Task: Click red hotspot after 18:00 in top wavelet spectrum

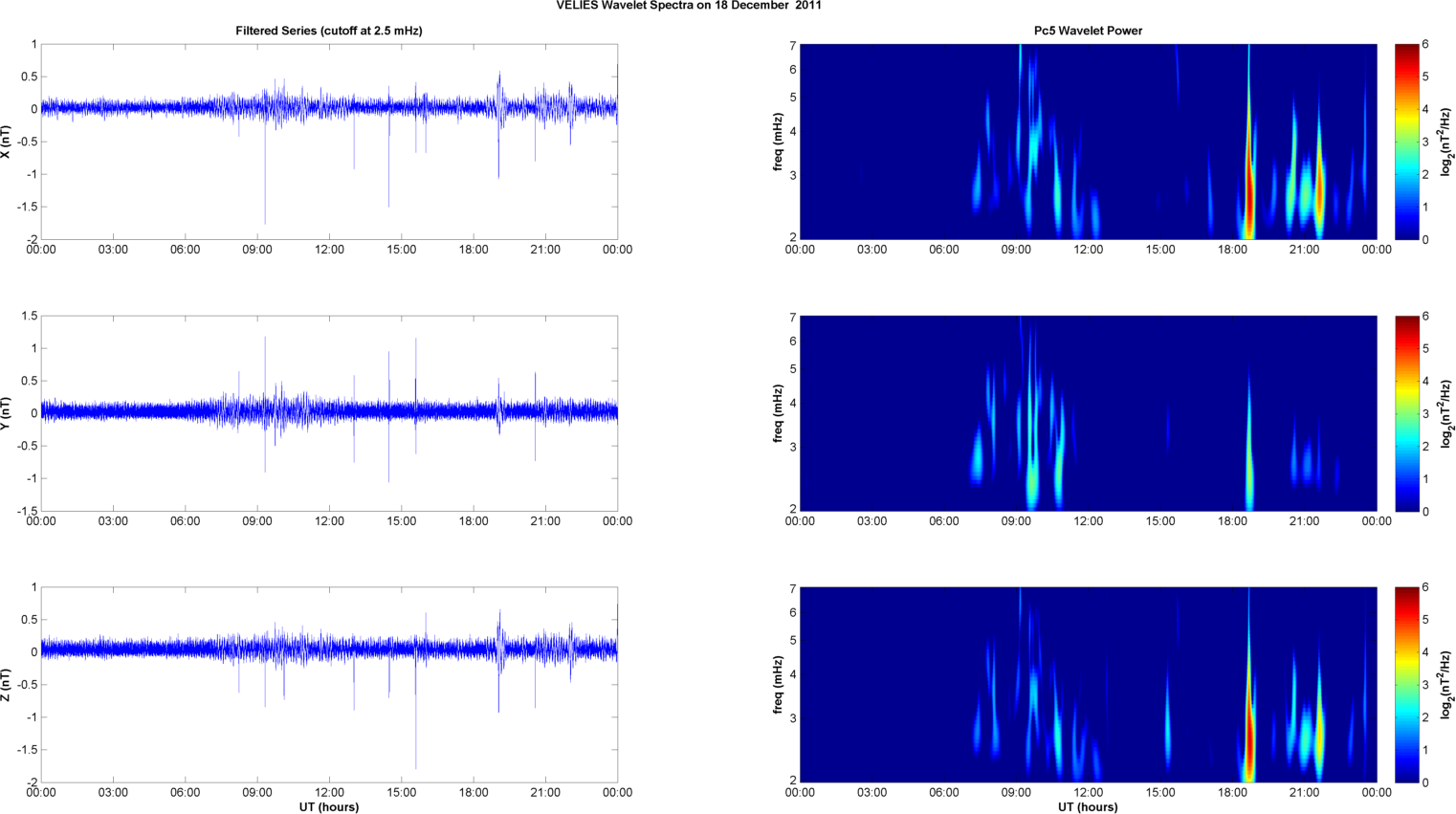Action: click(x=1248, y=196)
